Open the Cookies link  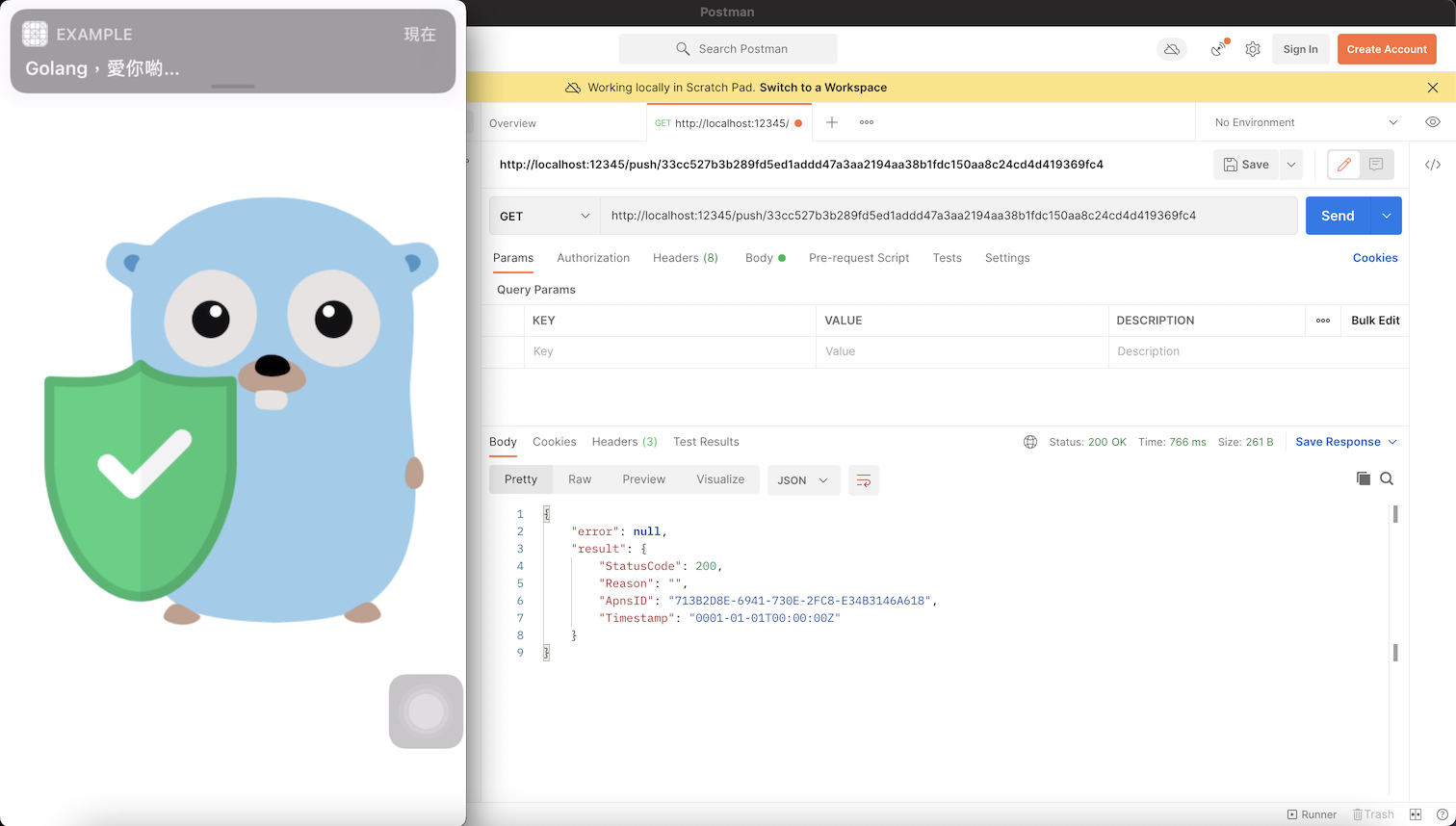click(1375, 258)
